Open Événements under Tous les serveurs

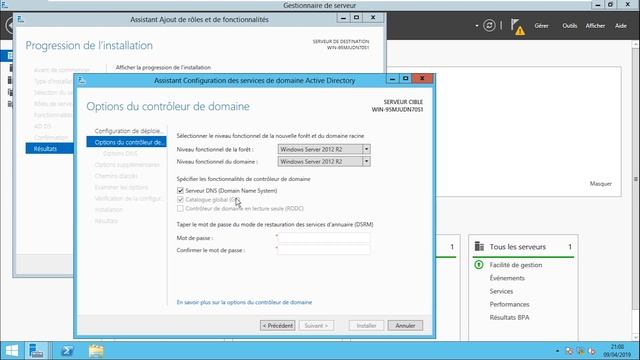pyautogui.click(x=507, y=278)
